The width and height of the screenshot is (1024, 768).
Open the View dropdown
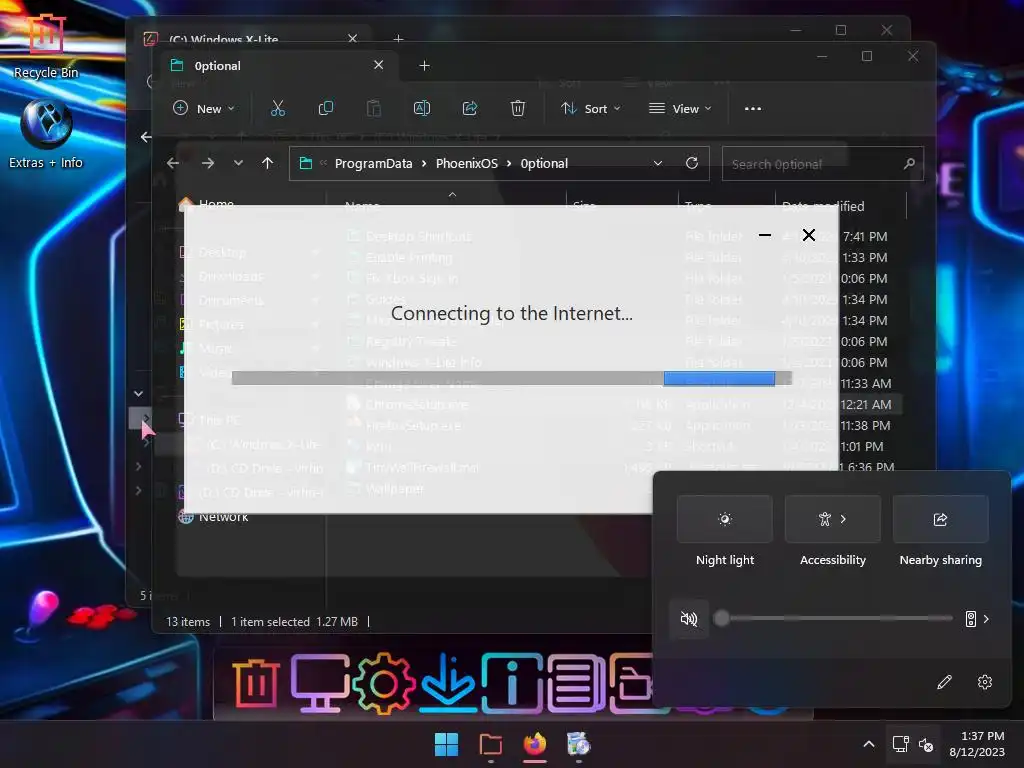(x=680, y=108)
